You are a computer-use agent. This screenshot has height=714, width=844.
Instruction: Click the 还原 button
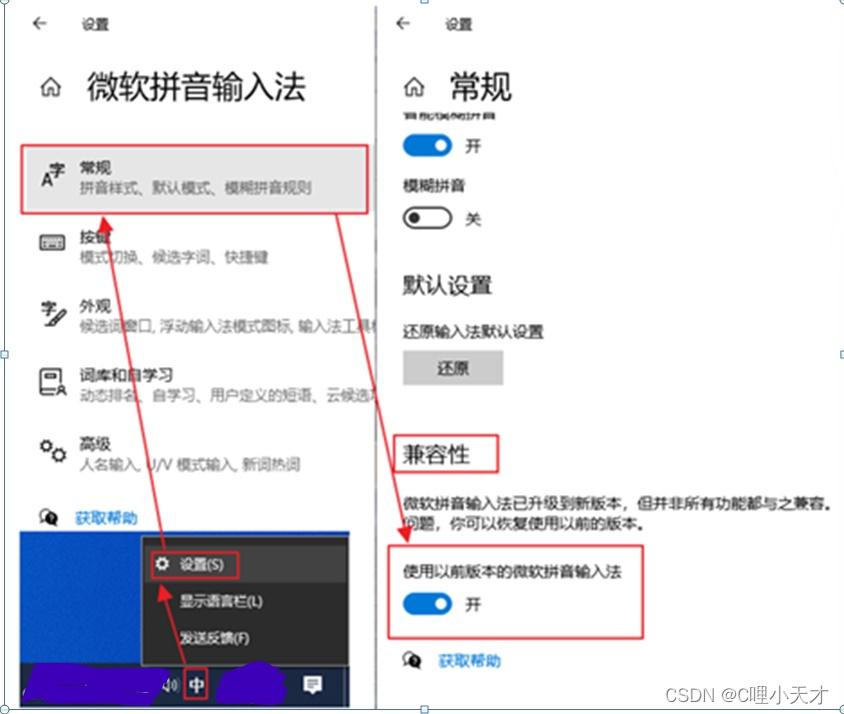(x=453, y=368)
